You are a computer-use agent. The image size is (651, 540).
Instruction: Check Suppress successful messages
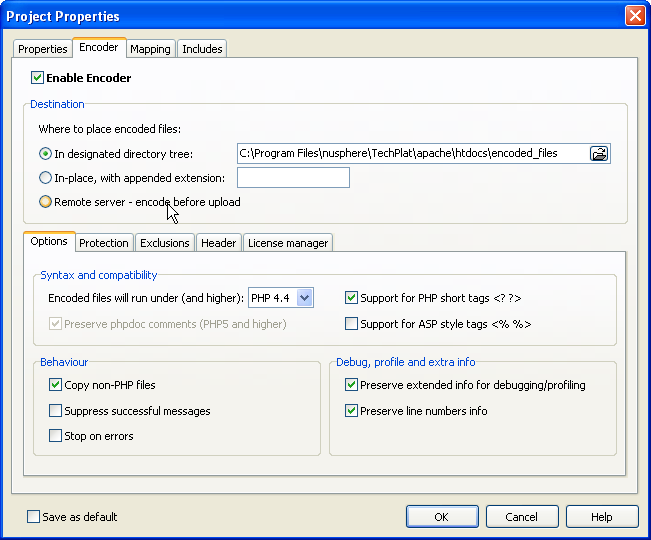click(x=55, y=411)
